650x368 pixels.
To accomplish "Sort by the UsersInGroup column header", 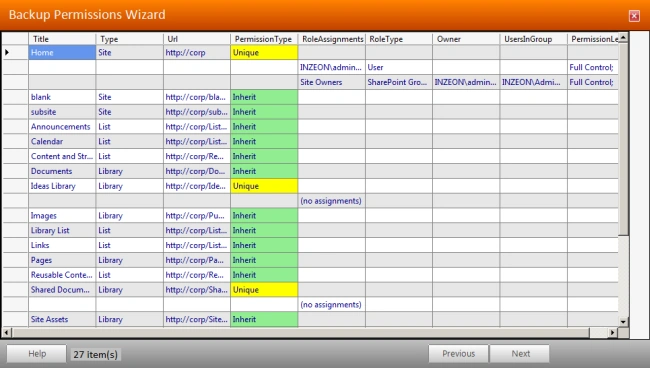I will pos(534,39).
